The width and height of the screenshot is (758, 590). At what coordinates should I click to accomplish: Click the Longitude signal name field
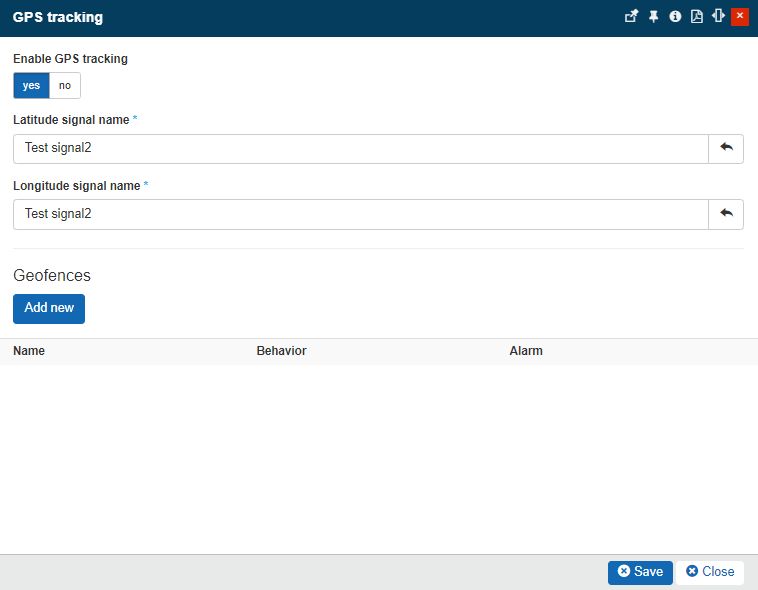360,214
